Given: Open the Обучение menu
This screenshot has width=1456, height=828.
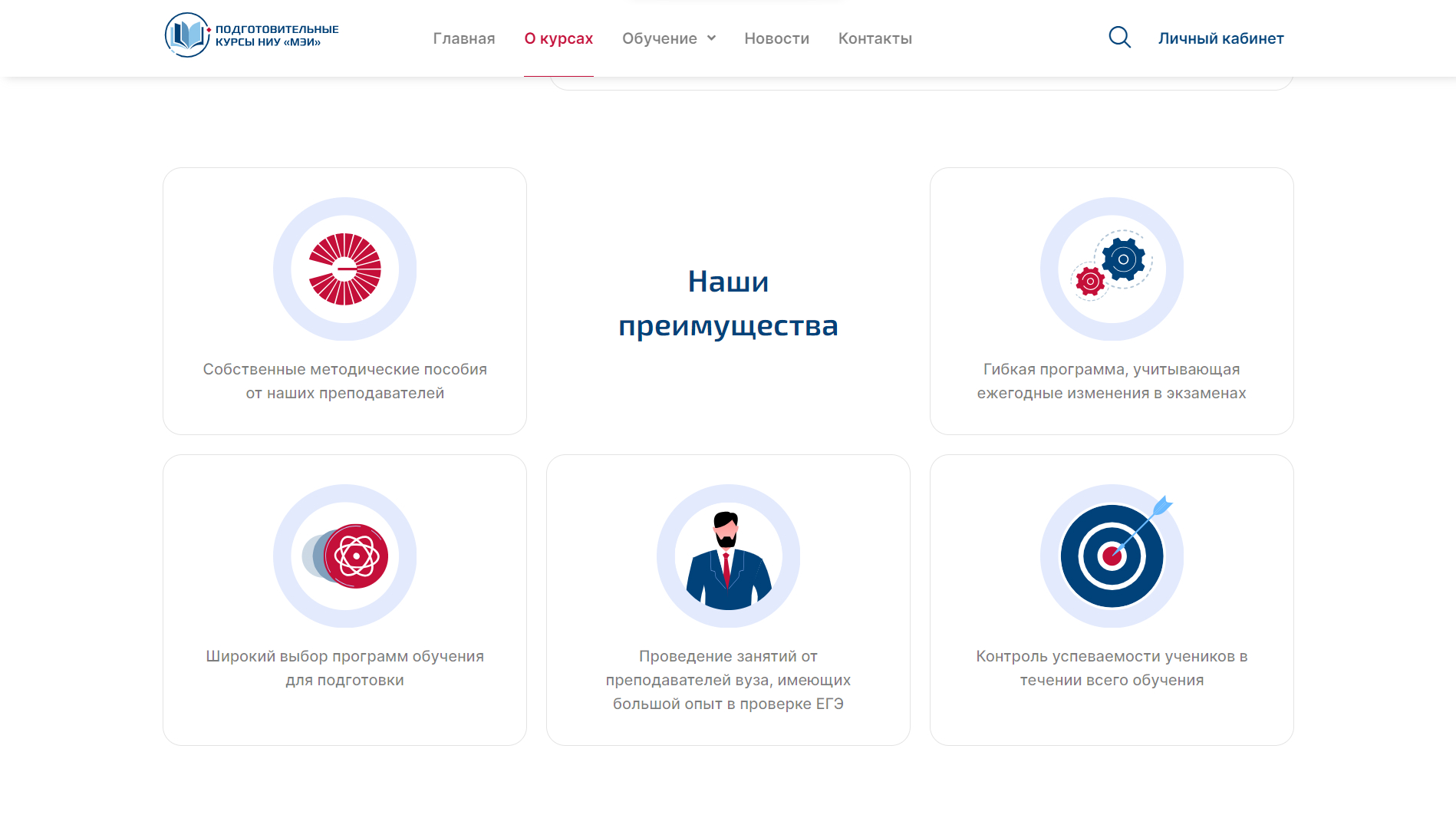Looking at the screenshot, I should point(660,38).
